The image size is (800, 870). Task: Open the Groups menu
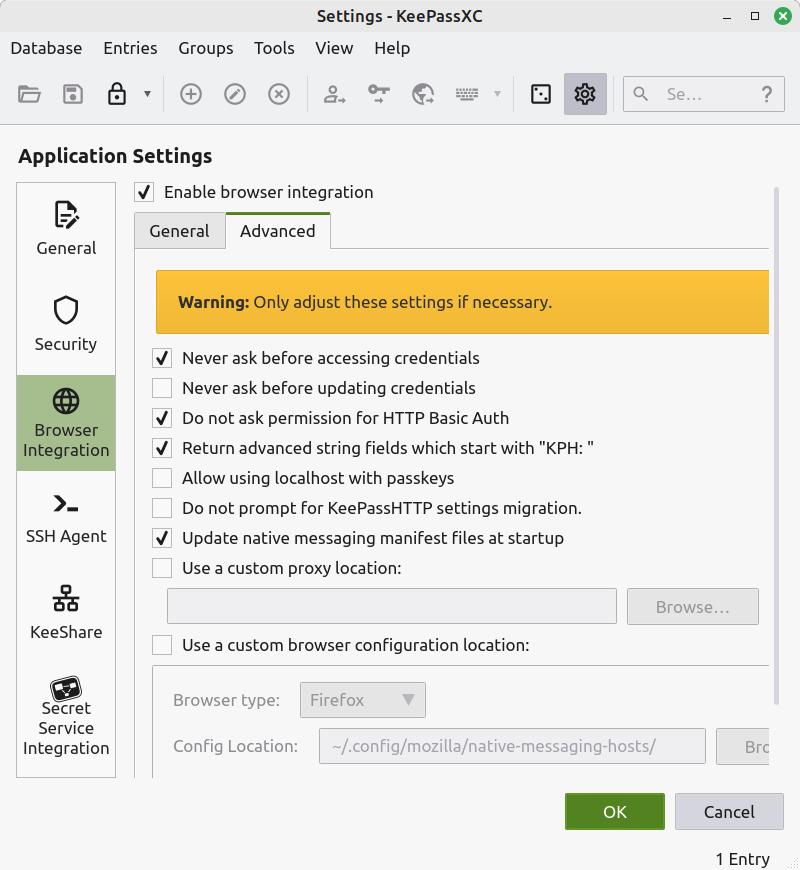point(206,48)
